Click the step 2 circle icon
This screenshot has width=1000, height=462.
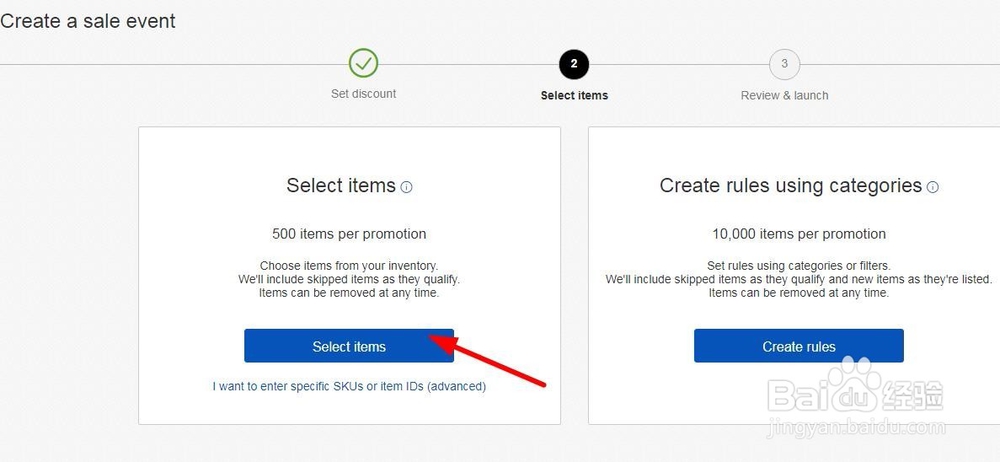(x=574, y=64)
